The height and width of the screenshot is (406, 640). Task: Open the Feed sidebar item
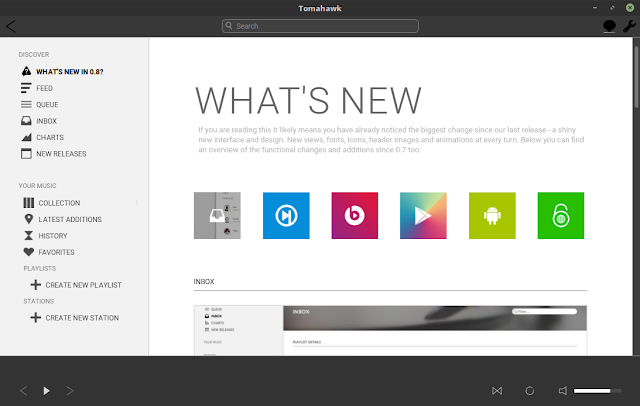(x=44, y=88)
